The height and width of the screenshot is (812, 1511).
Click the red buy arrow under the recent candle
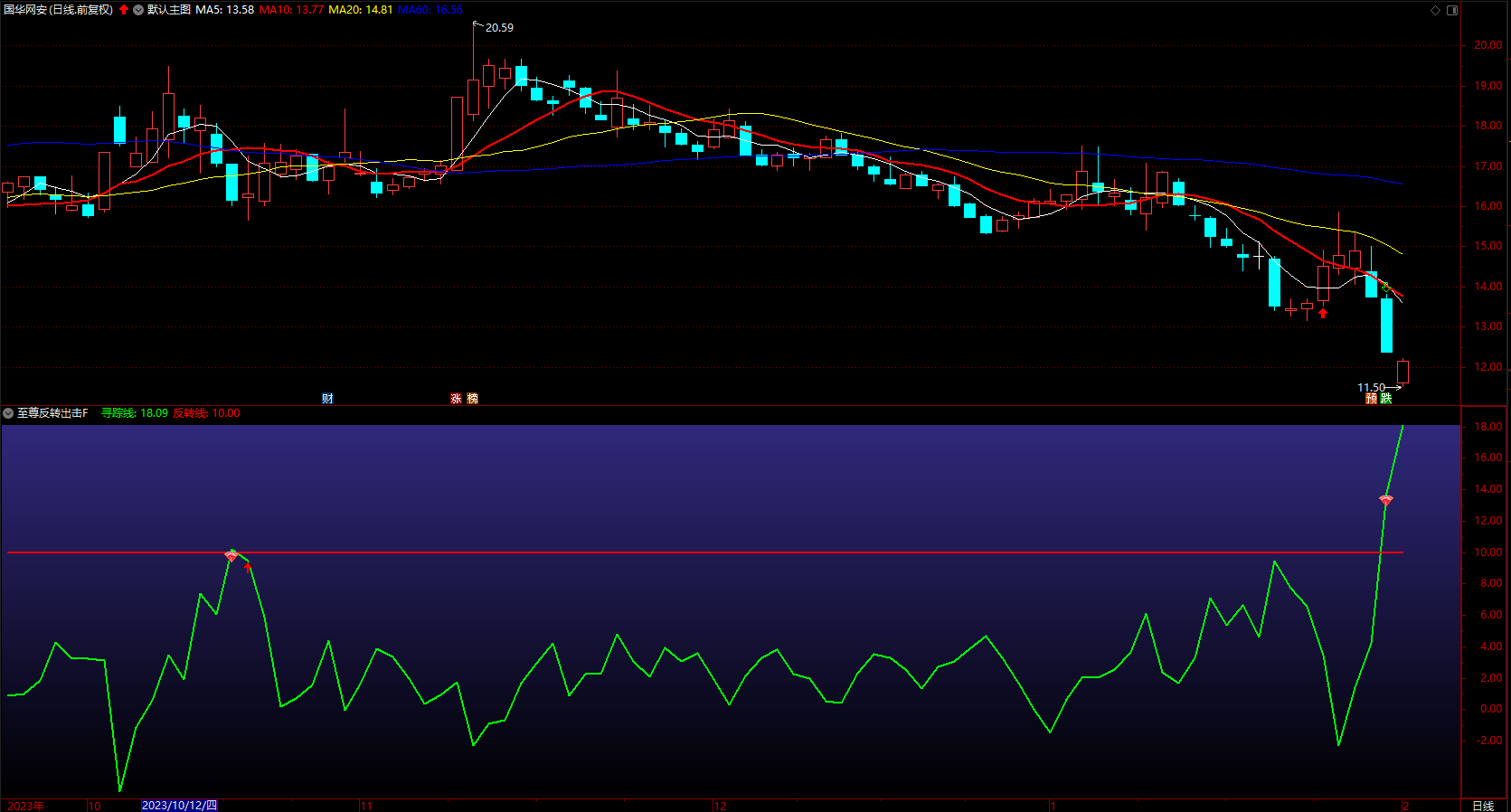[1323, 313]
